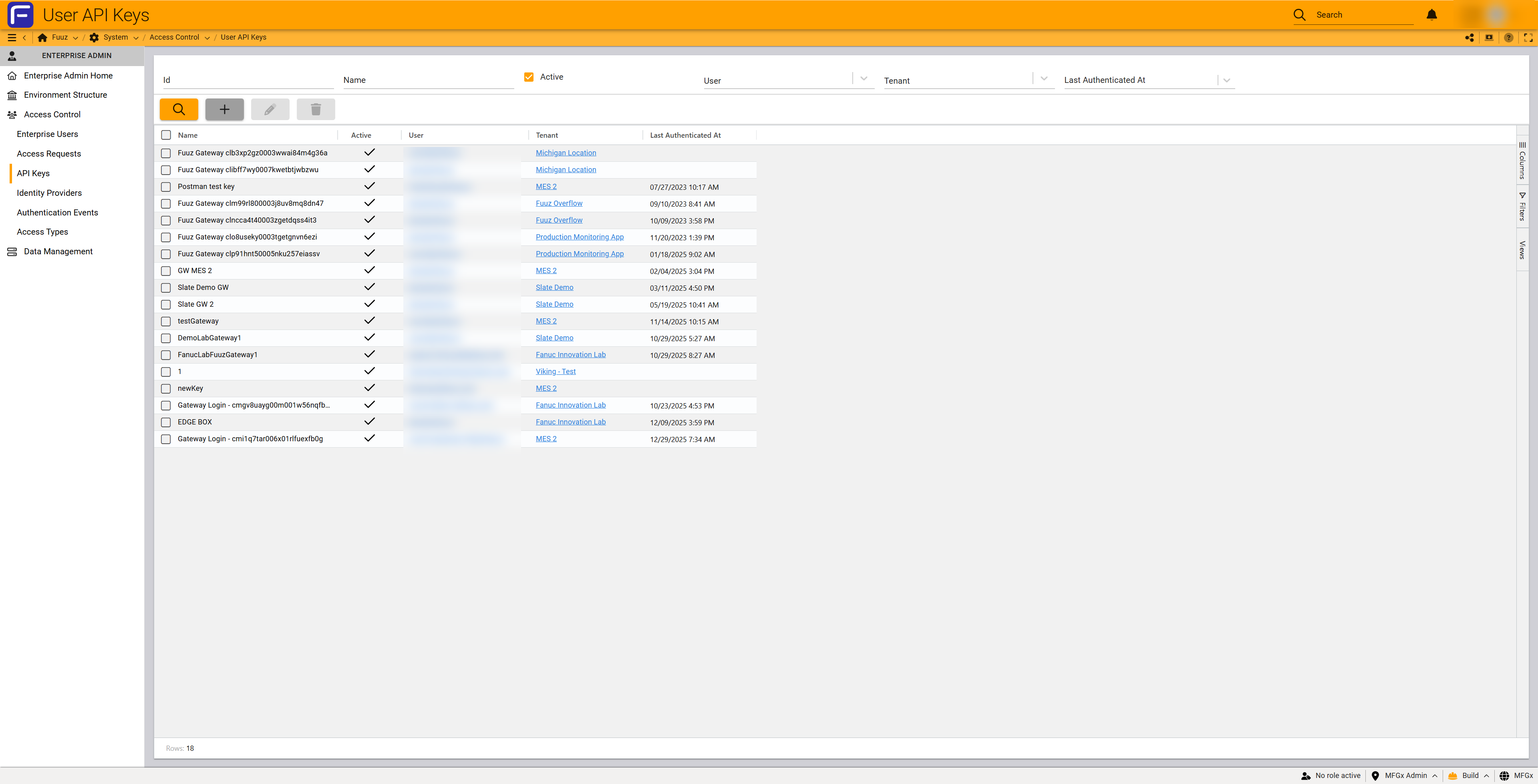Viewport: 1538px width, 784px height.
Task: Uncheck the Active filter checkbox
Action: tap(528, 77)
